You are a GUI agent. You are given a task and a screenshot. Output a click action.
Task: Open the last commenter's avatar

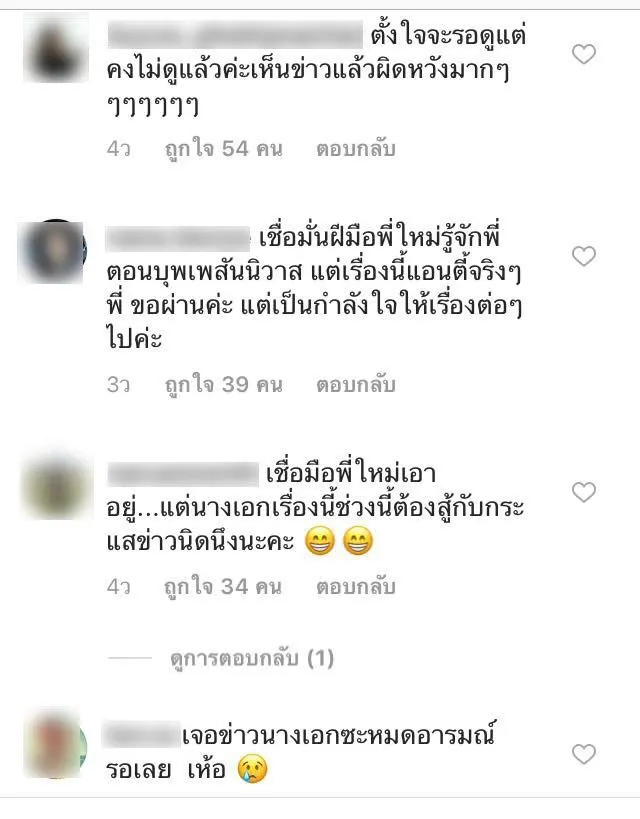coord(55,743)
